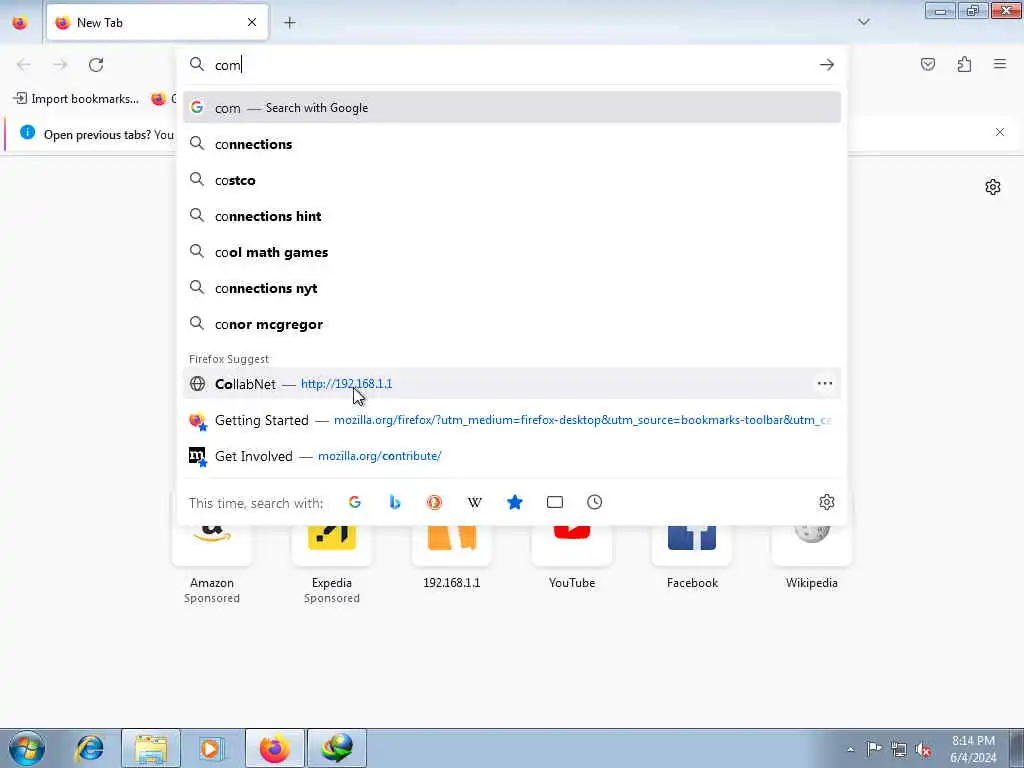The image size is (1024, 768).
Task: Show hidden system tray icons arrow
Action: (850, 749)
